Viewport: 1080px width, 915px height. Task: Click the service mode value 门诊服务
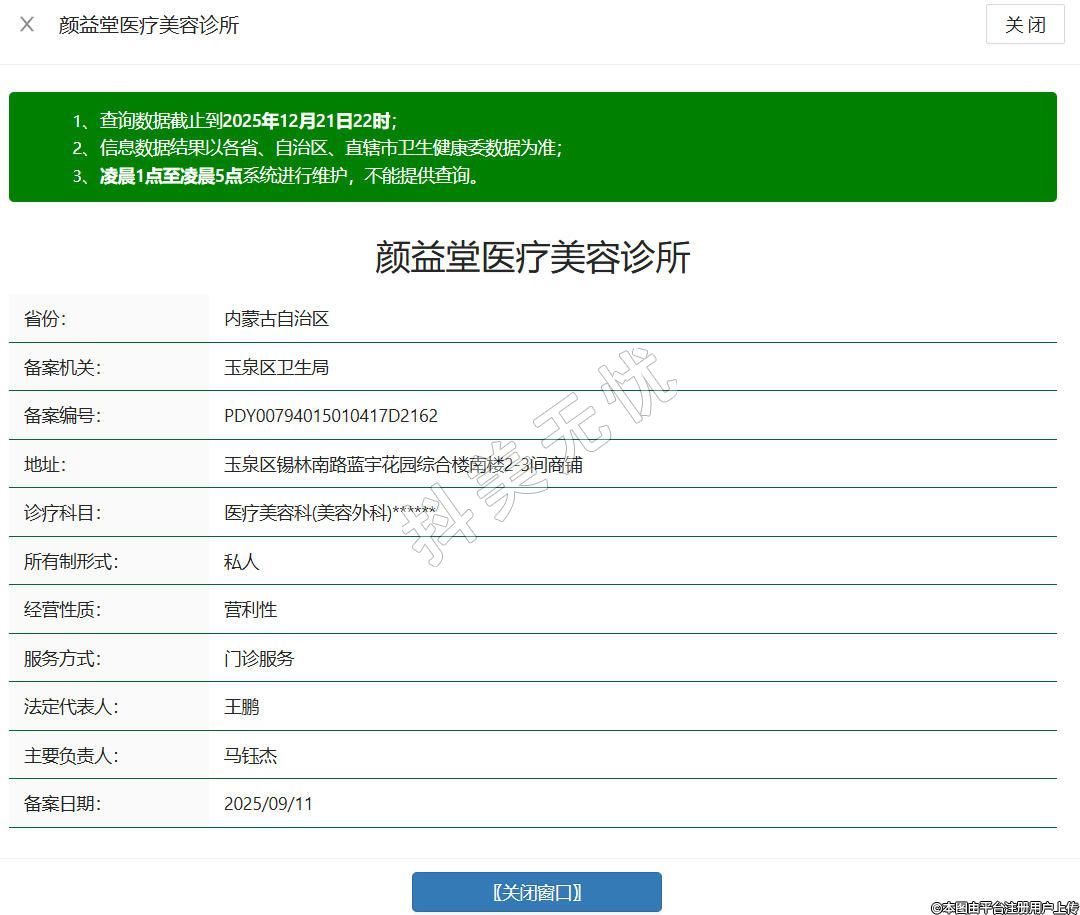click(259, 659)
